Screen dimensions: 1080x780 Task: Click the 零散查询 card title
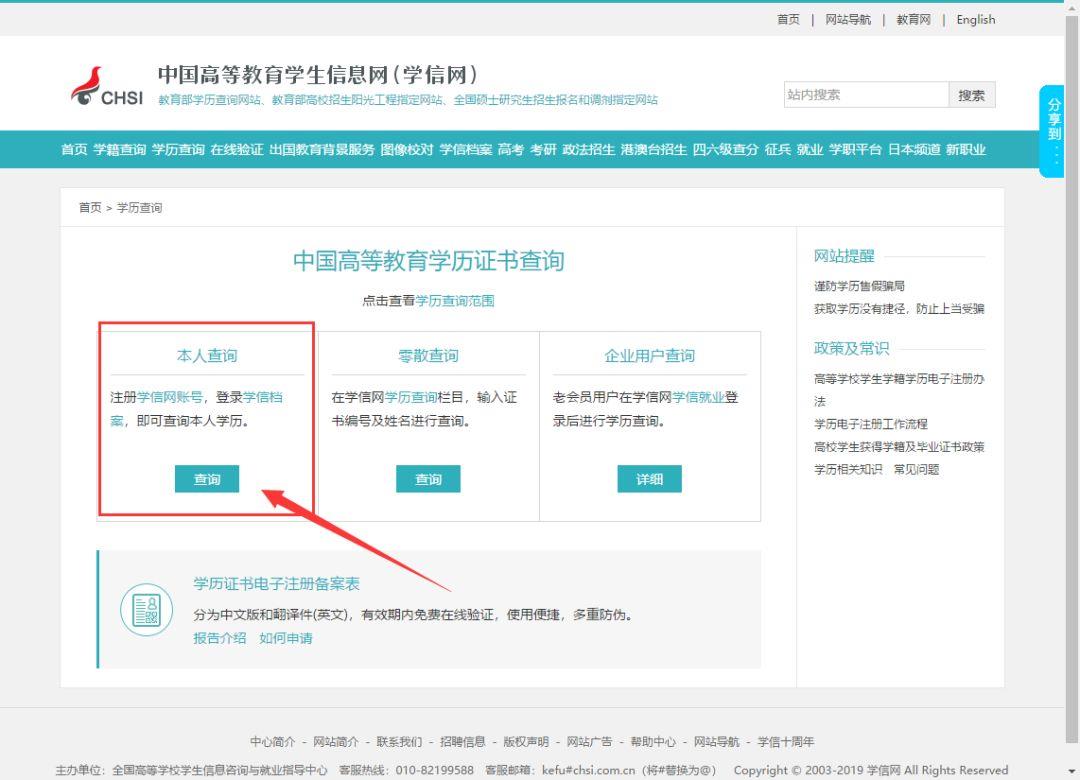click(x=428, y=356)
